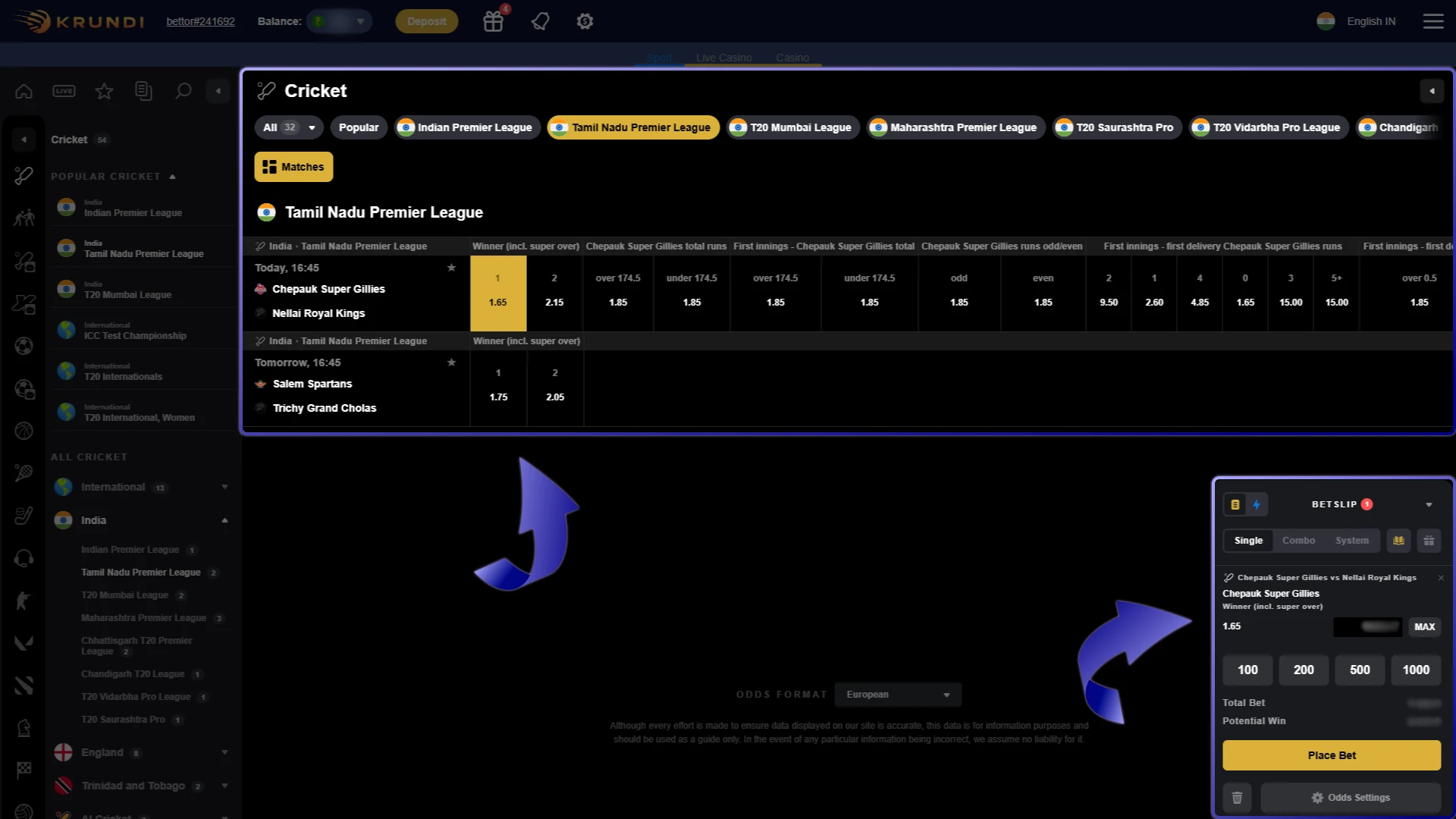Open the Esports headset icon
The image size is (1456, 819).
(24, 558)
